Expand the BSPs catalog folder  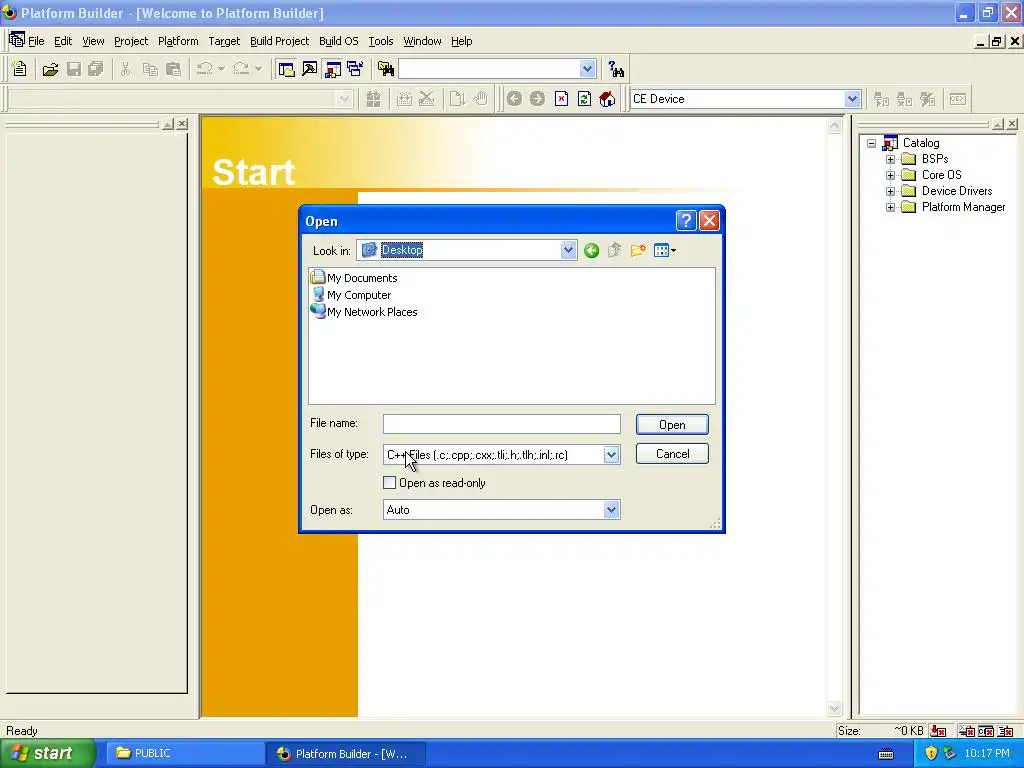point(890,159)
